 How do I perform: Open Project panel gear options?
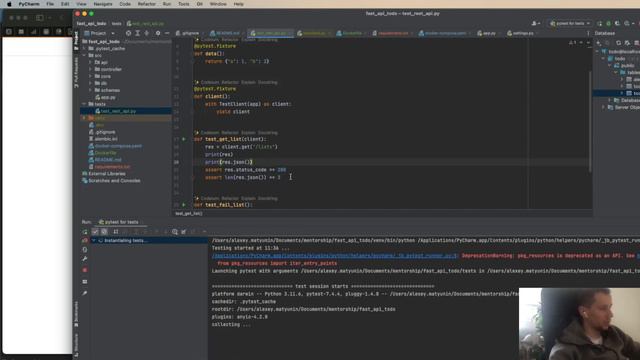pyautogui.click(x=158, y=33)
